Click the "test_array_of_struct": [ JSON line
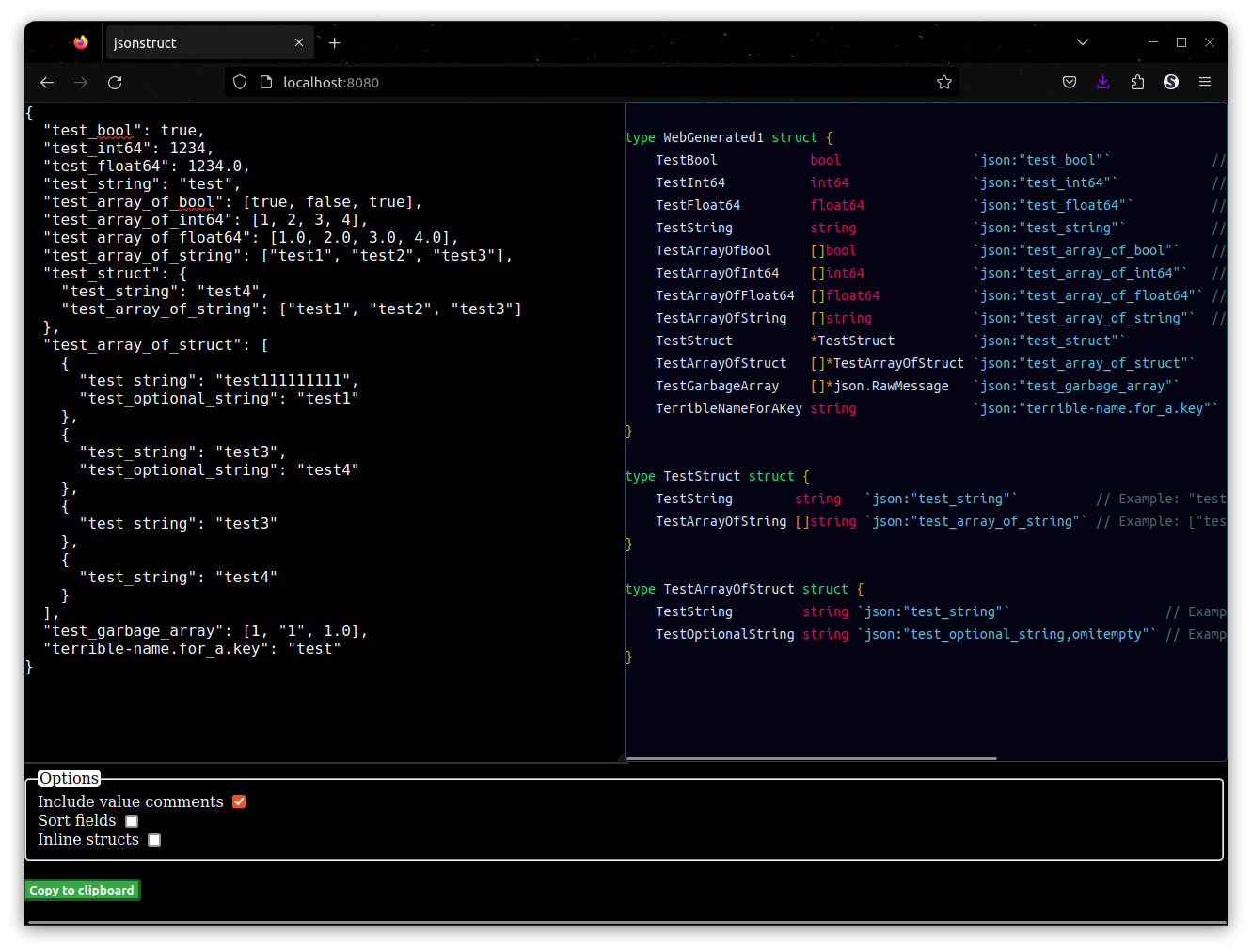 [155, 345]
